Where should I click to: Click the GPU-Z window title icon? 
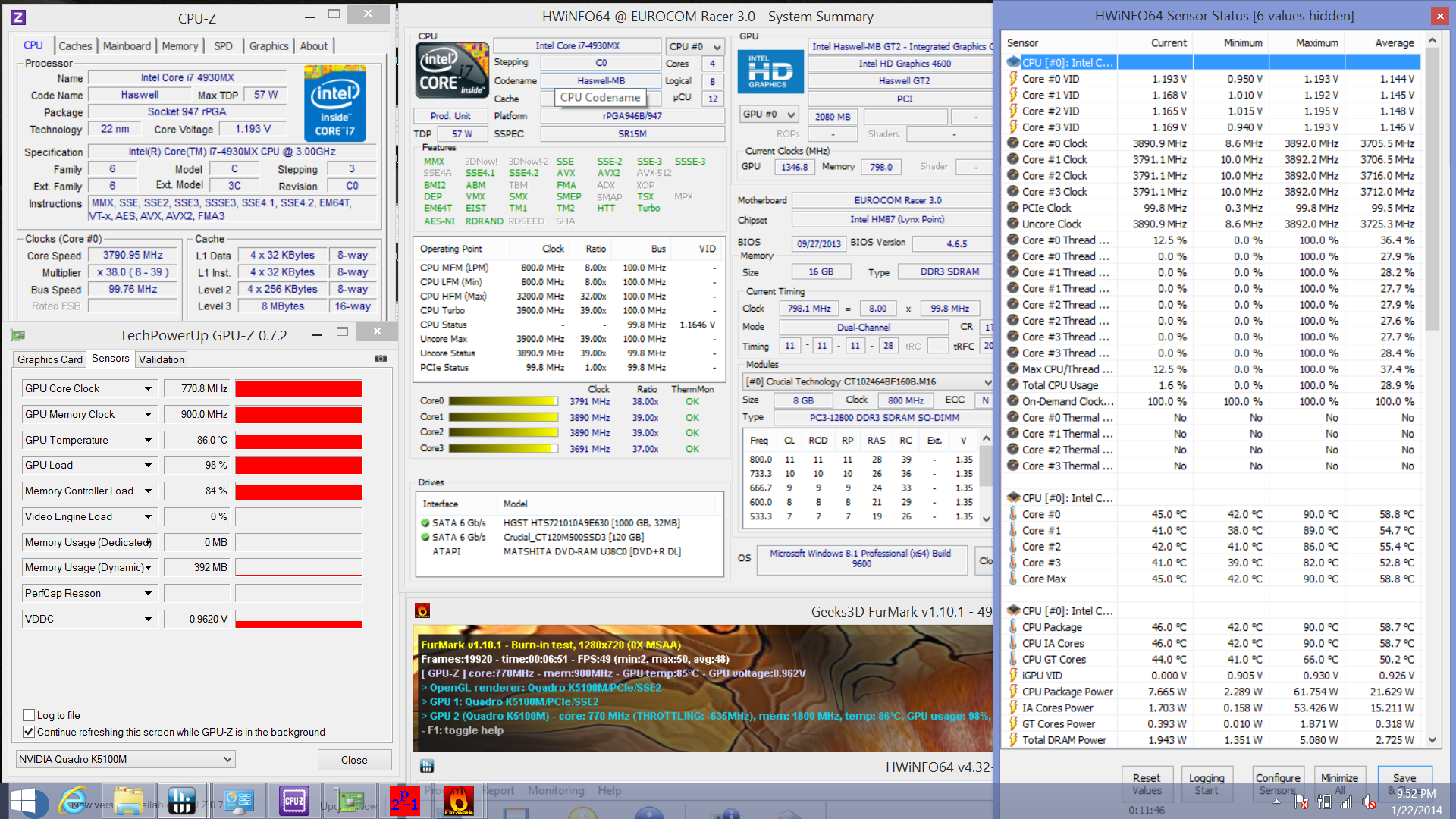point(18,335)
